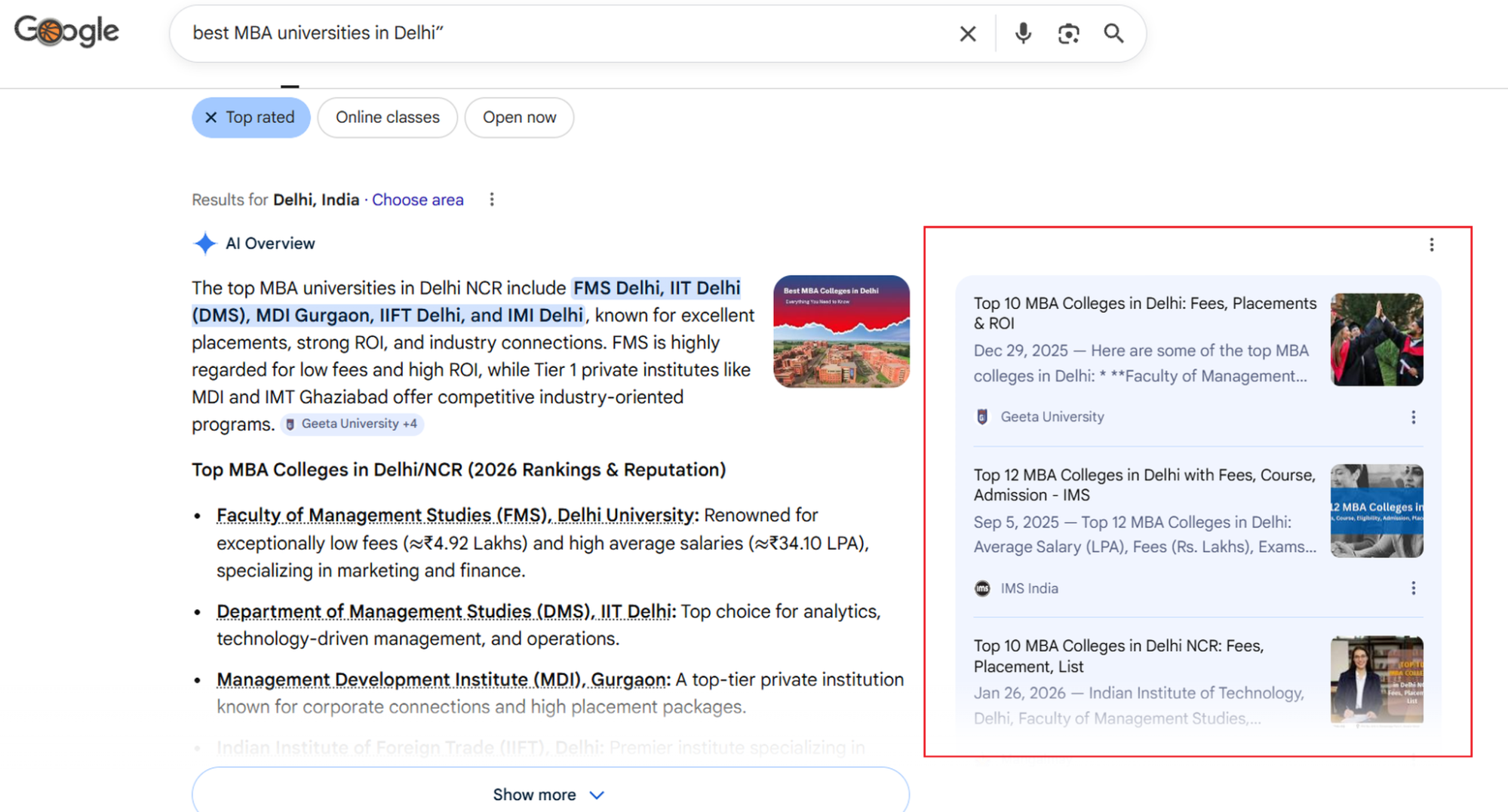
Task: Open Google Lens image search
Action: tap(1068, 33)
